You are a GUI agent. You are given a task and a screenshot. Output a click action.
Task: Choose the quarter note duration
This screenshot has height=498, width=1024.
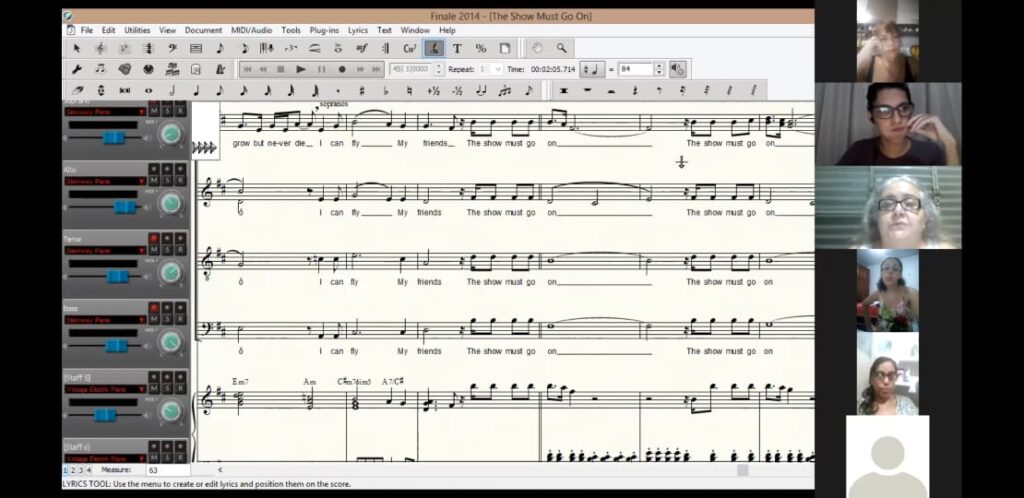point(196,91)
